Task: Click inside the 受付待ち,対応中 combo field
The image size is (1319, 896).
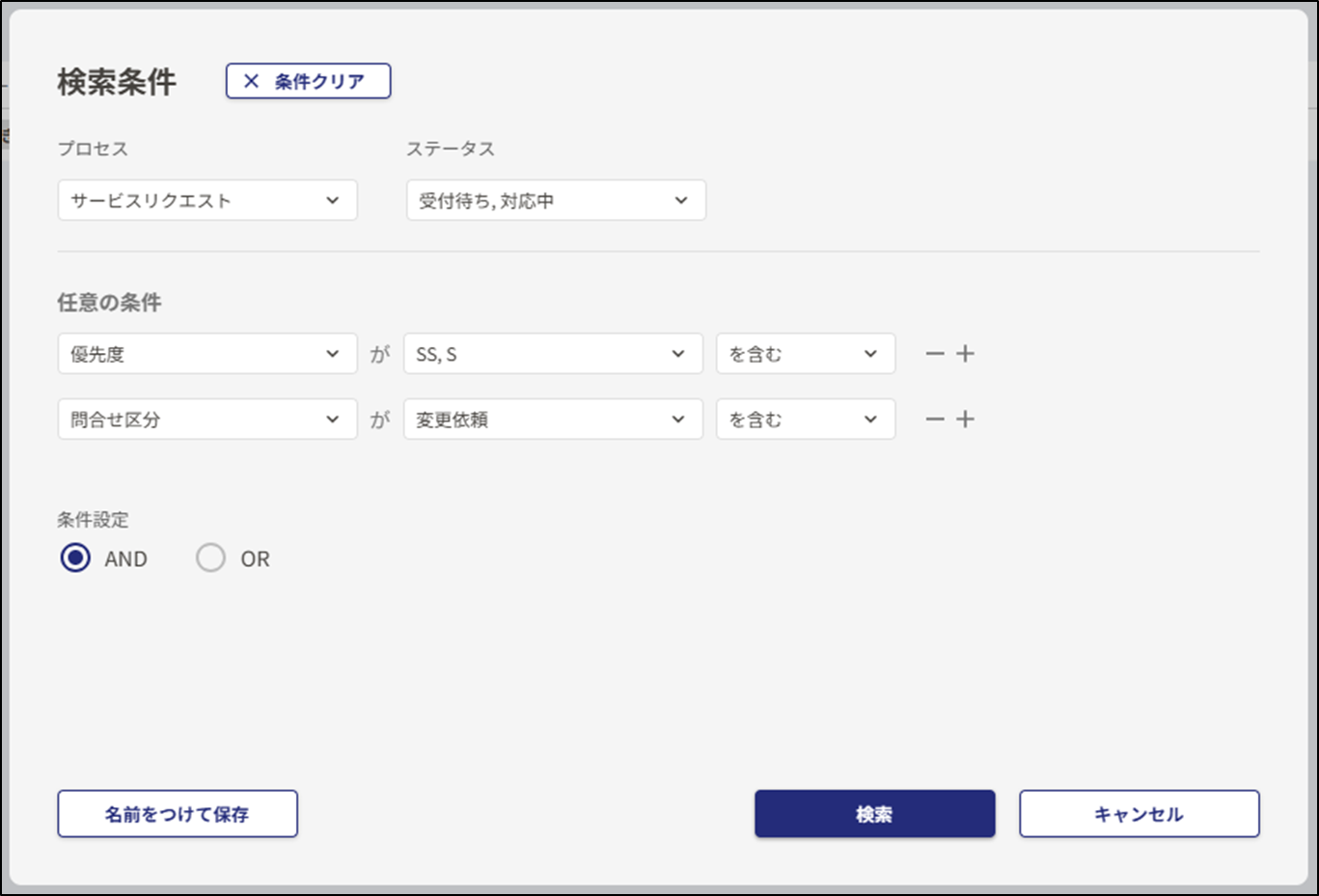Action: coord(555,200)
